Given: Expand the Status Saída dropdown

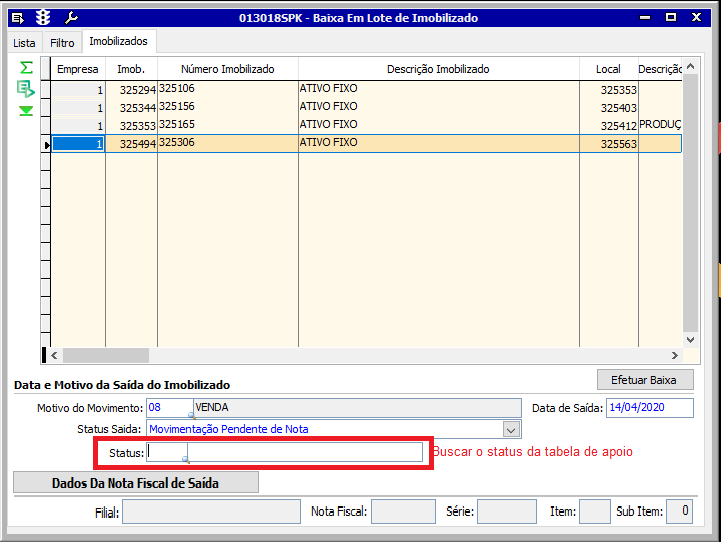Looking at the screenshot, I should coord(511,429).
